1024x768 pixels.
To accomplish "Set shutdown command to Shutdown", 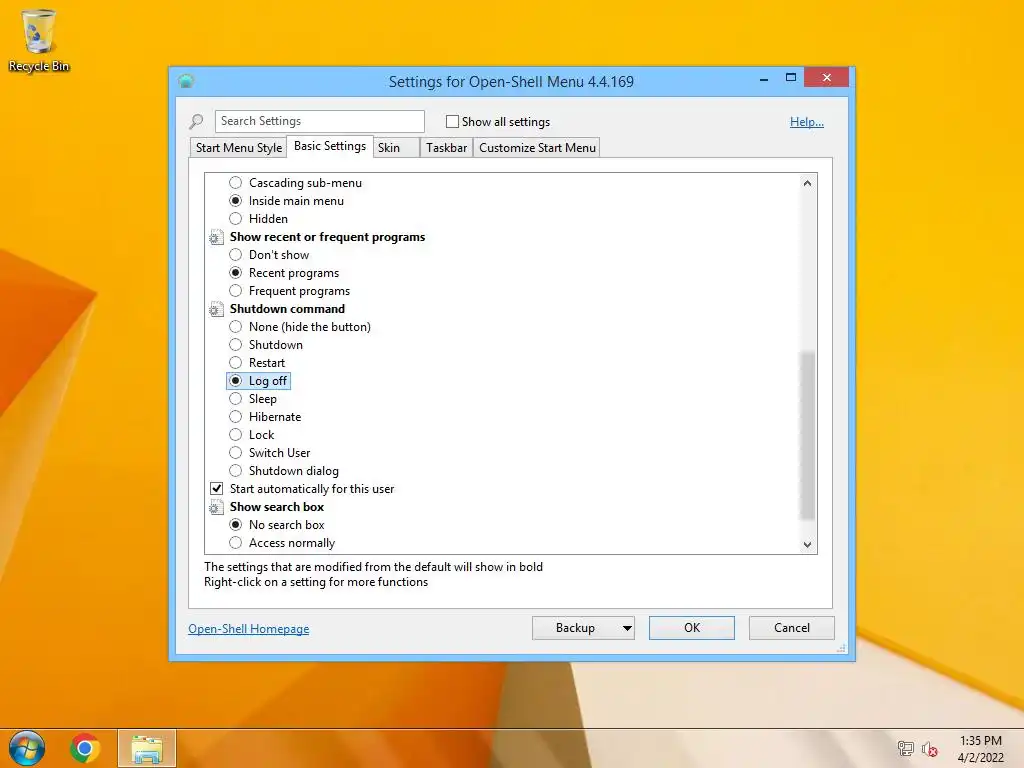I will pos(235,345).
